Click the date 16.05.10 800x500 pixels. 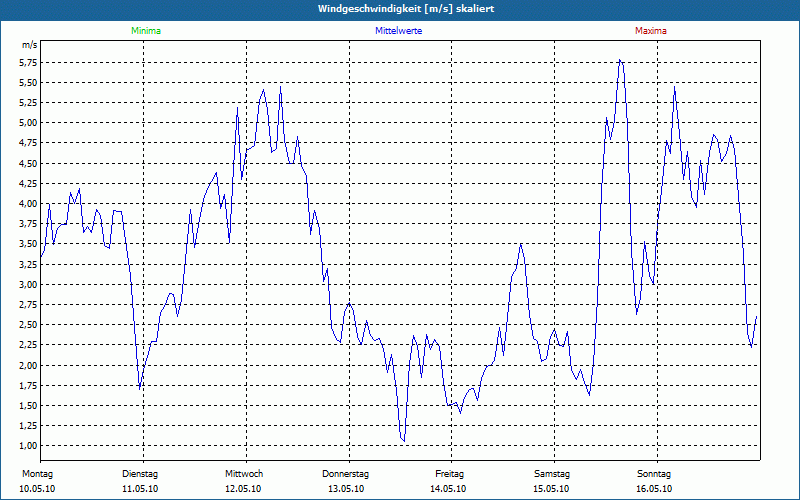point(654,489)
